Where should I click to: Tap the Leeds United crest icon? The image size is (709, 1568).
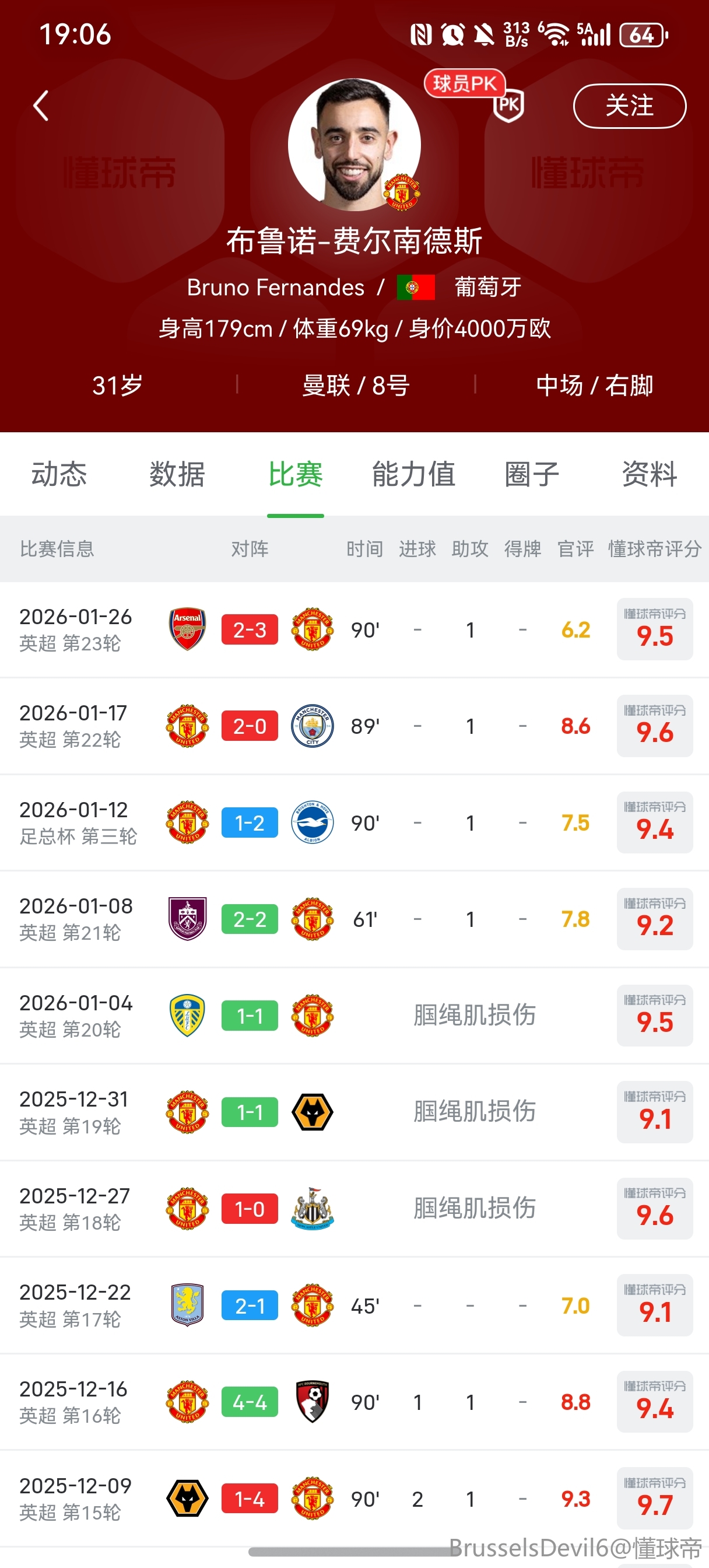pos(187,1016)
